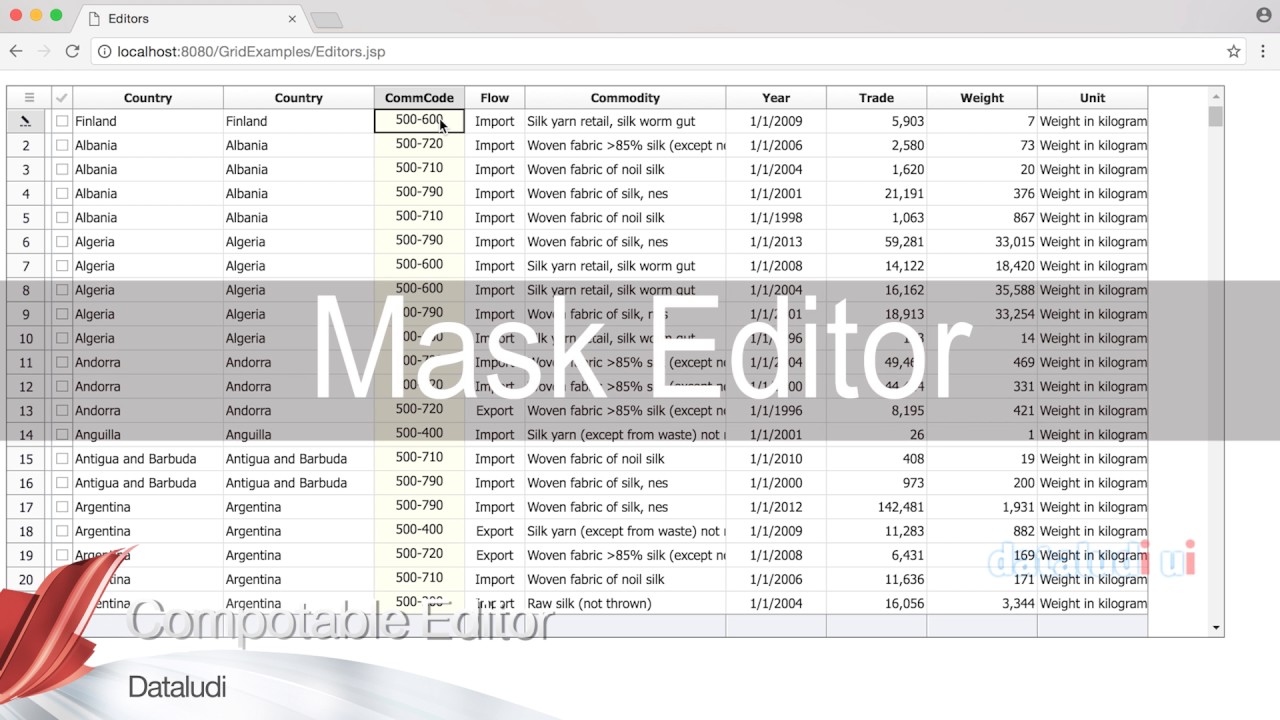
Task: Open the grid hamburger menu icon
Action: click(x=29, y=98)
